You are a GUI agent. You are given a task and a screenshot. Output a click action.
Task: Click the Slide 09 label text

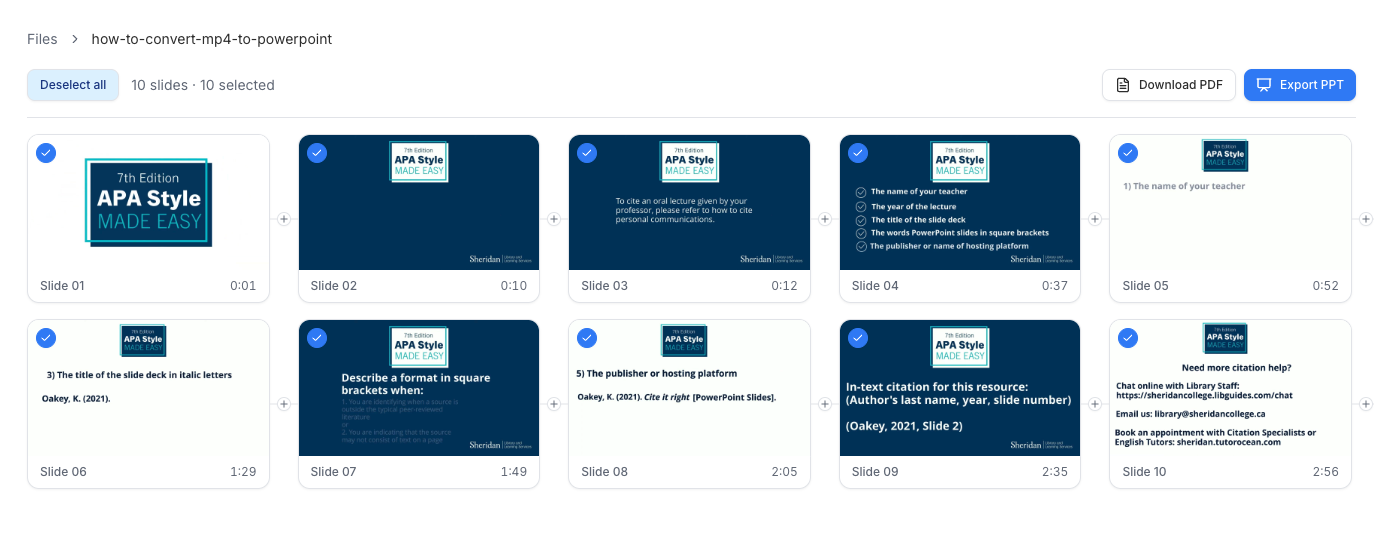(875, 471)
